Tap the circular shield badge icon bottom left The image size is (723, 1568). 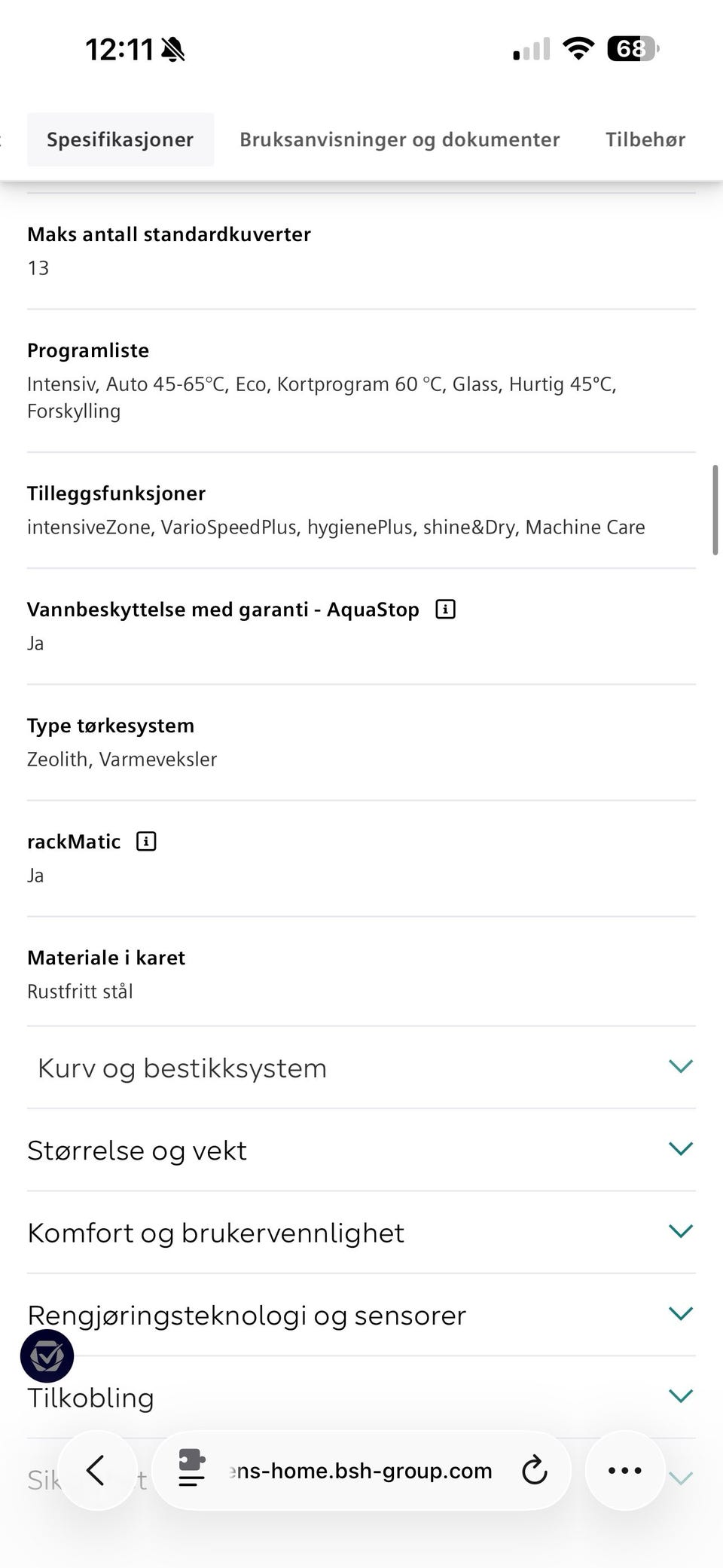[47, 1356]
